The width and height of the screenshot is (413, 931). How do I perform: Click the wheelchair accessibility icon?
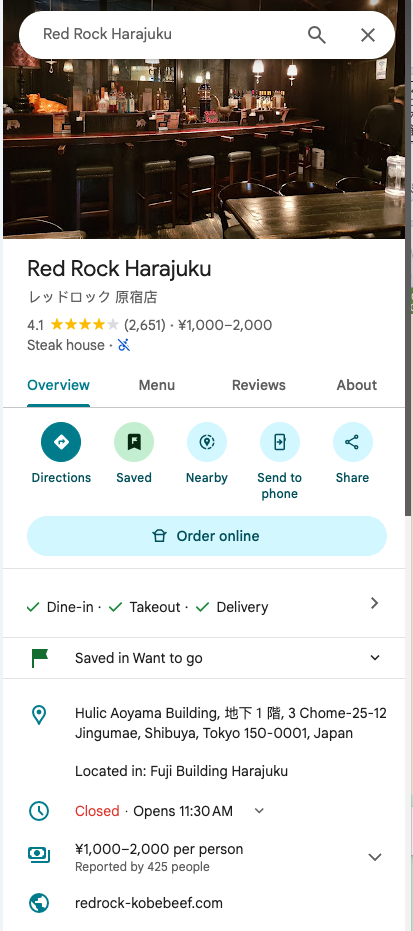click(123, 345)
